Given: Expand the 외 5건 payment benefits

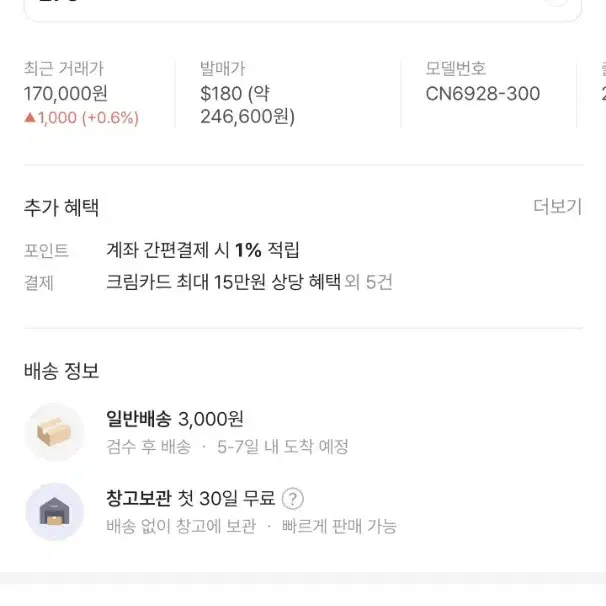Looking at the screenshot, I should tap(368, 282).
